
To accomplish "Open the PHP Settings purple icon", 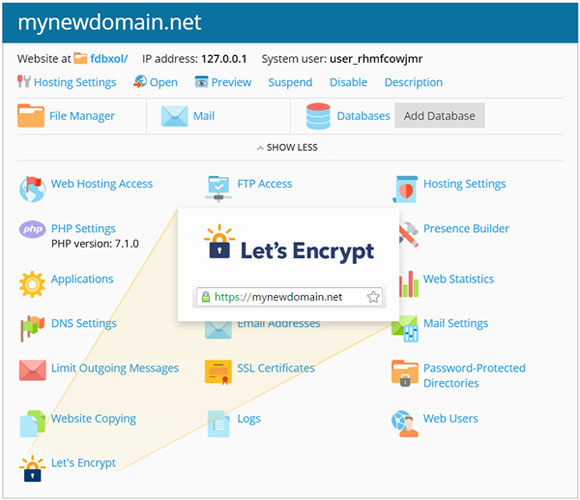I will [33, 229].
